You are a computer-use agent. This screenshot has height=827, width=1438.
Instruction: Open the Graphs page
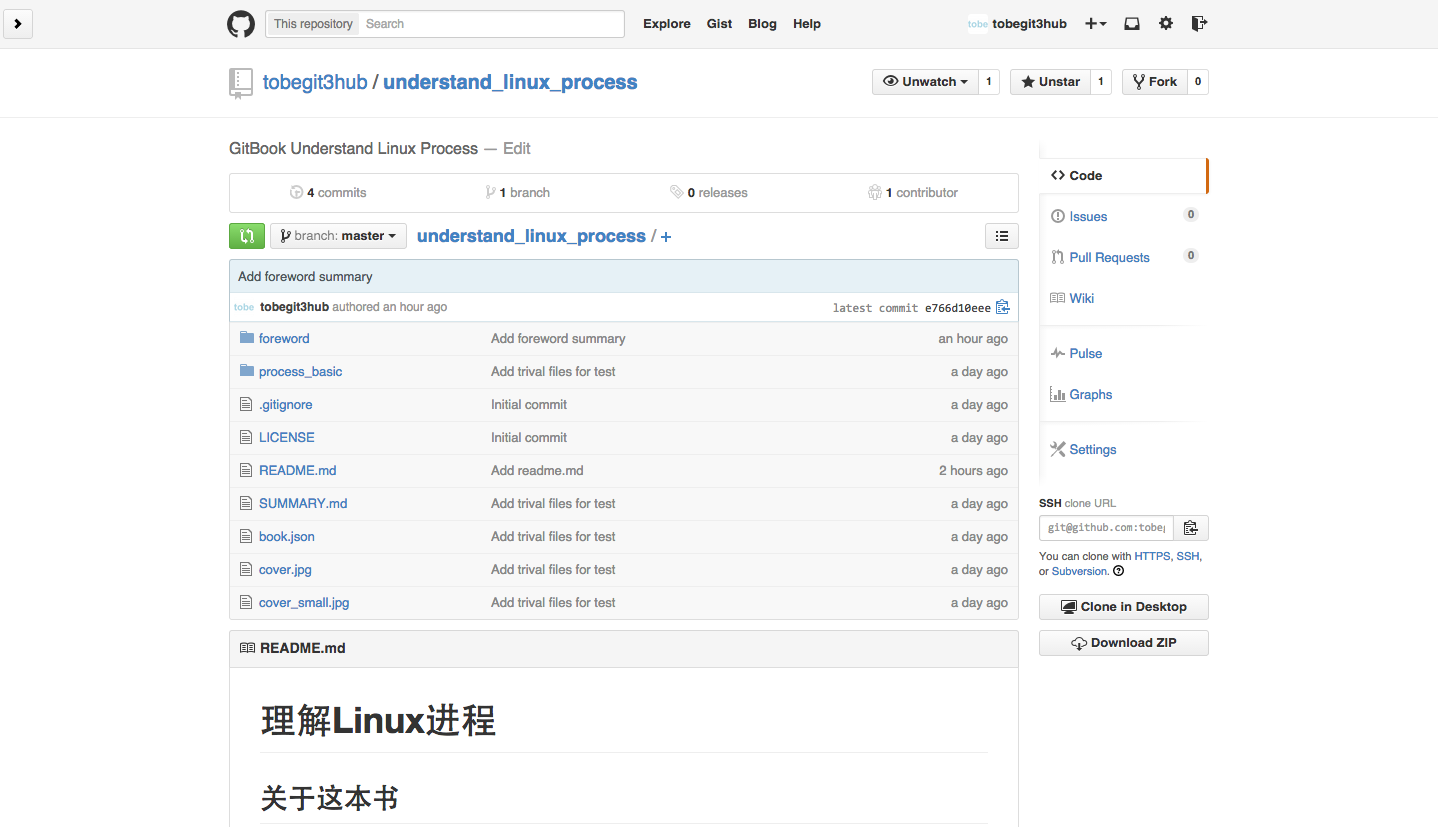(1090, 394)
